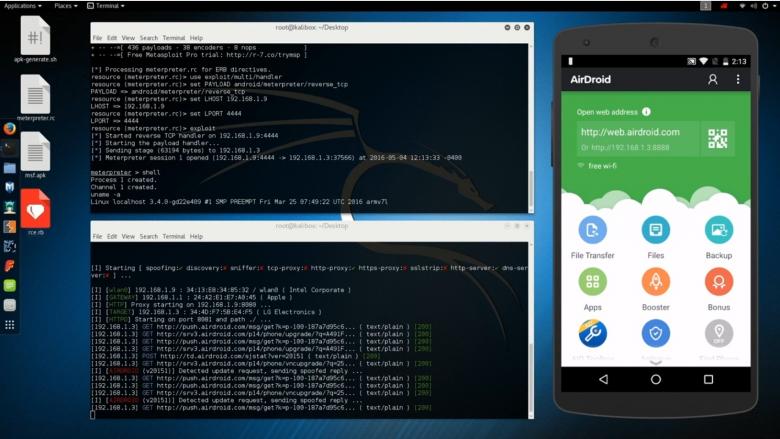Click the upper terminal title bar
Image resolution: width=780 pixels, height=439 pixels.
coord(312,27)
